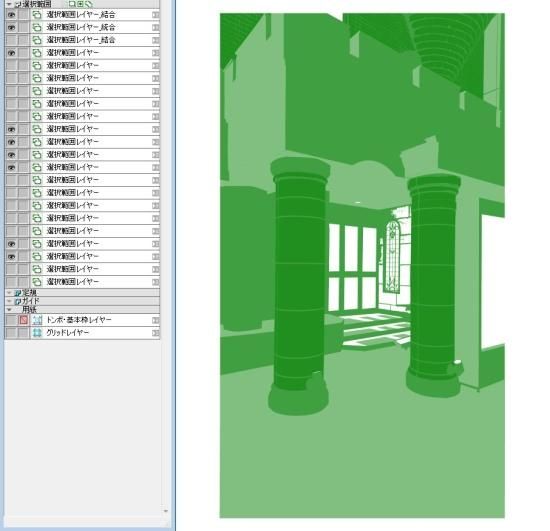Hide the topmost 選択範囲レイヤー_結合 layer
The image size is (550, 531).
pyautogui.click(x=12, y=15)
